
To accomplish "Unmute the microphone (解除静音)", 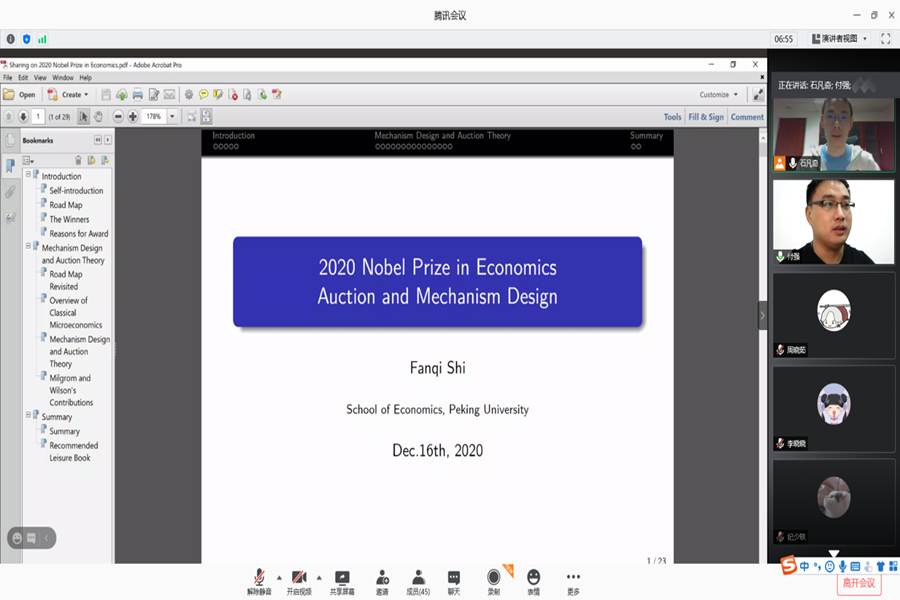I will pos(259,581).
